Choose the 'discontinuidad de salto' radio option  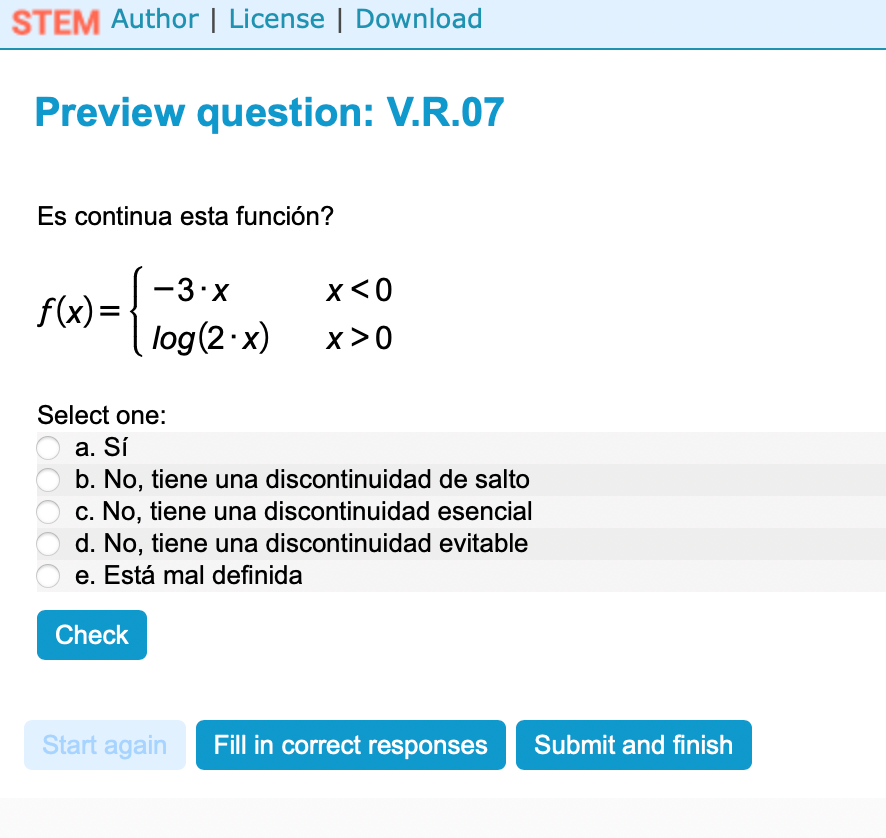pos(48,480)
